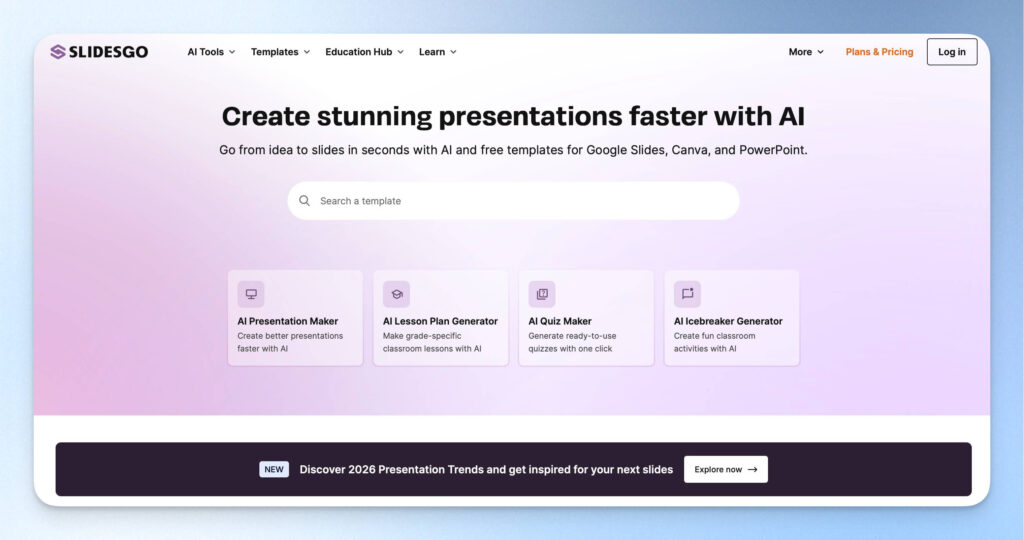Click the AI Icebreaker chat bubble icon
The height and width of the screenshot is (540, 1024).
688,294
